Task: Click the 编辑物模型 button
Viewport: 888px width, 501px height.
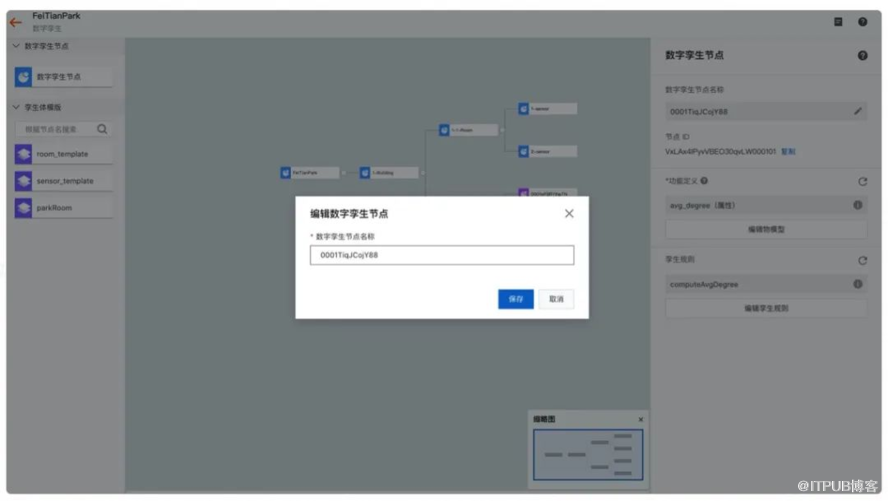Action: (x=766, y=229)
